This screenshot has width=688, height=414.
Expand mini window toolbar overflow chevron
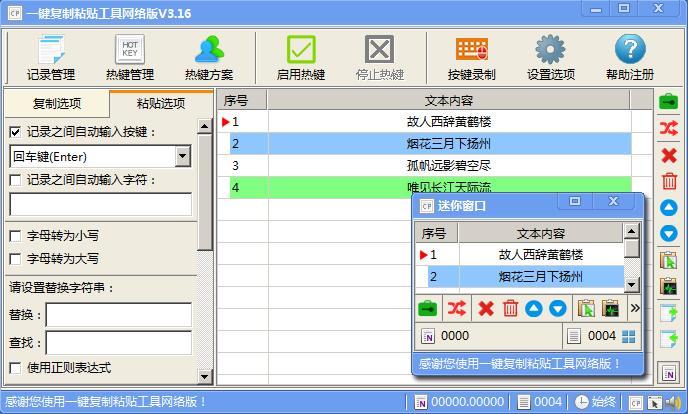[x=633, y=308]
